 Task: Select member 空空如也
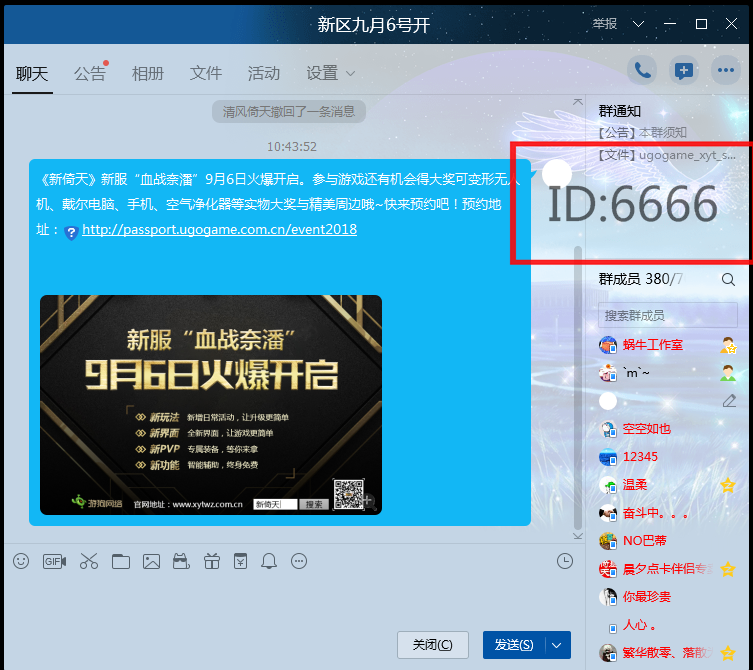[x=646, y=429]
